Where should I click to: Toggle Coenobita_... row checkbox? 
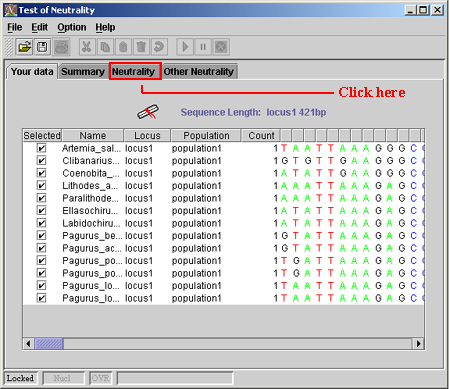click(42, 173)
